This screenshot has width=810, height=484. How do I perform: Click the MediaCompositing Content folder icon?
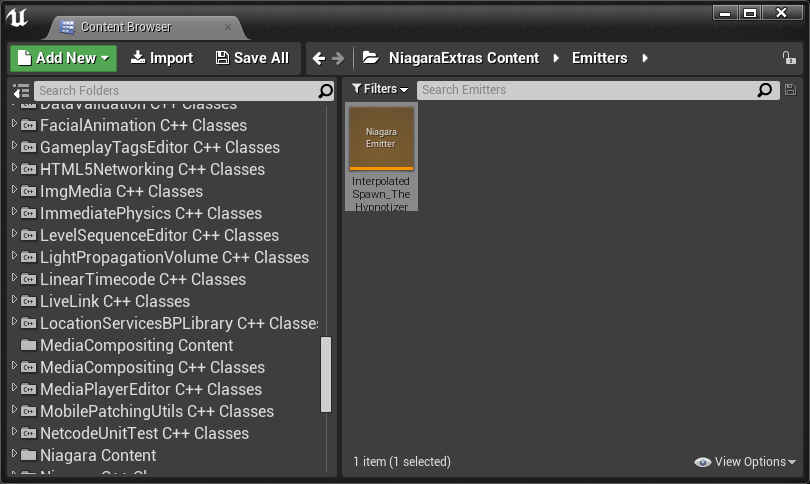[28, 345]
